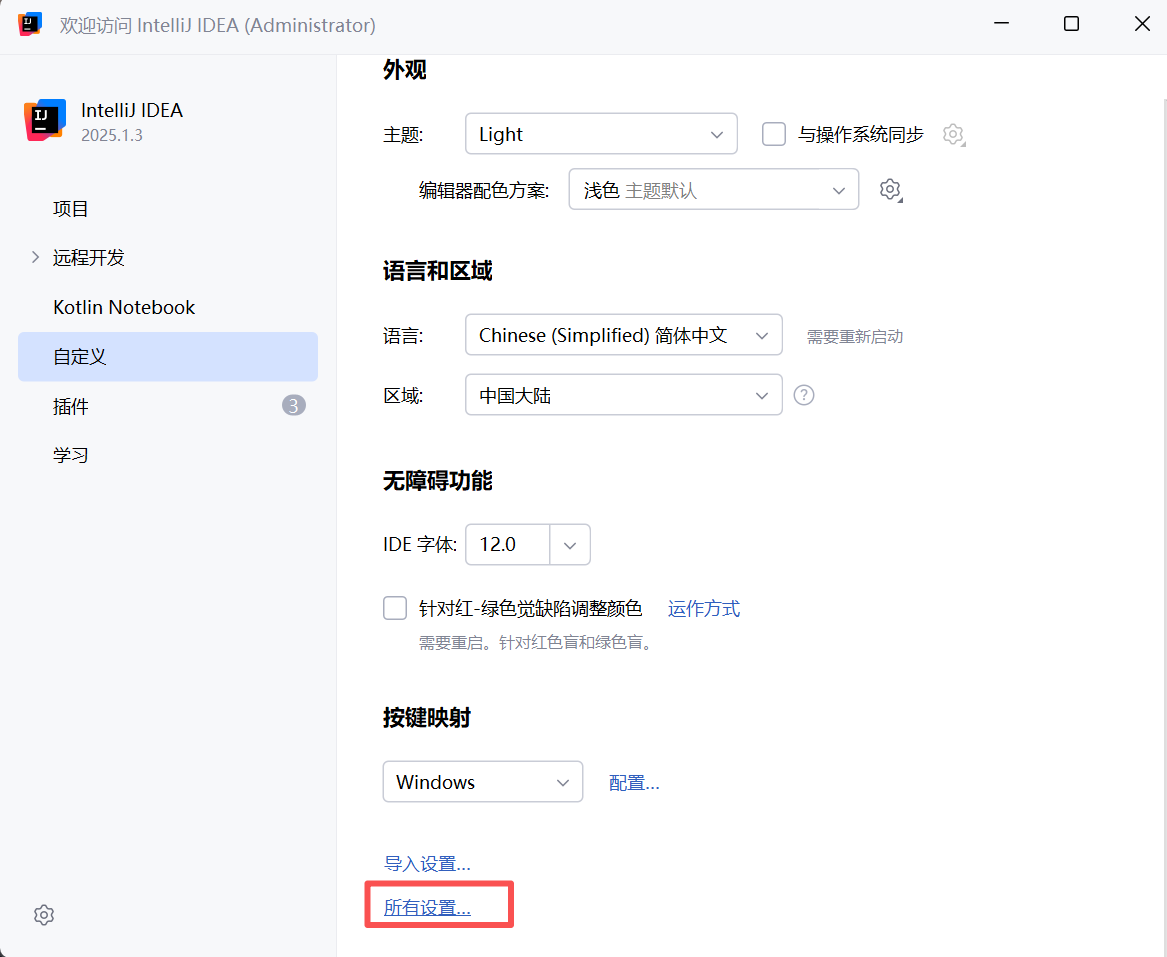
Task: Click the 配置... keymap link
Action: 634,783
